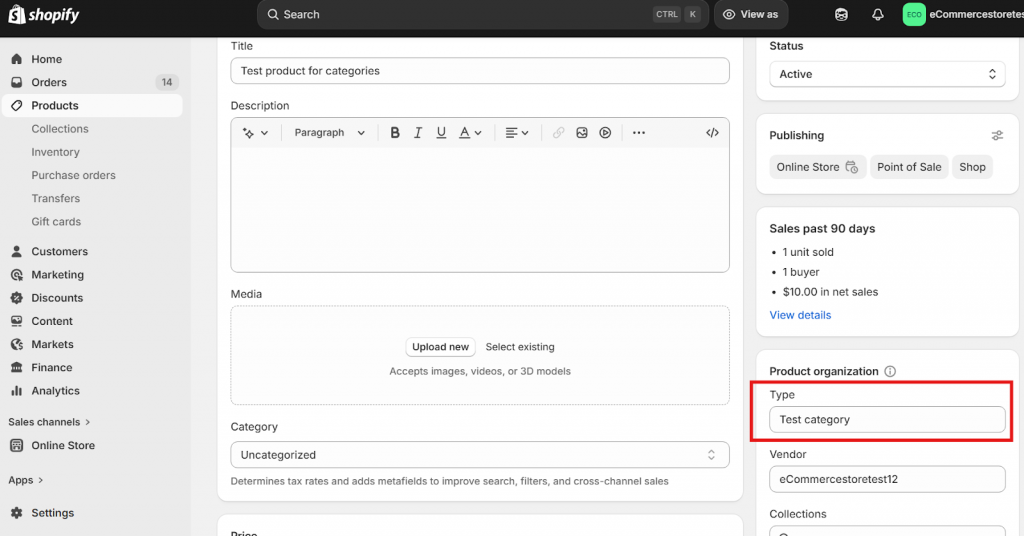This screenshot has height=536, width=1024.
Task: Open the View details link
Action: (x=800, y=315)
